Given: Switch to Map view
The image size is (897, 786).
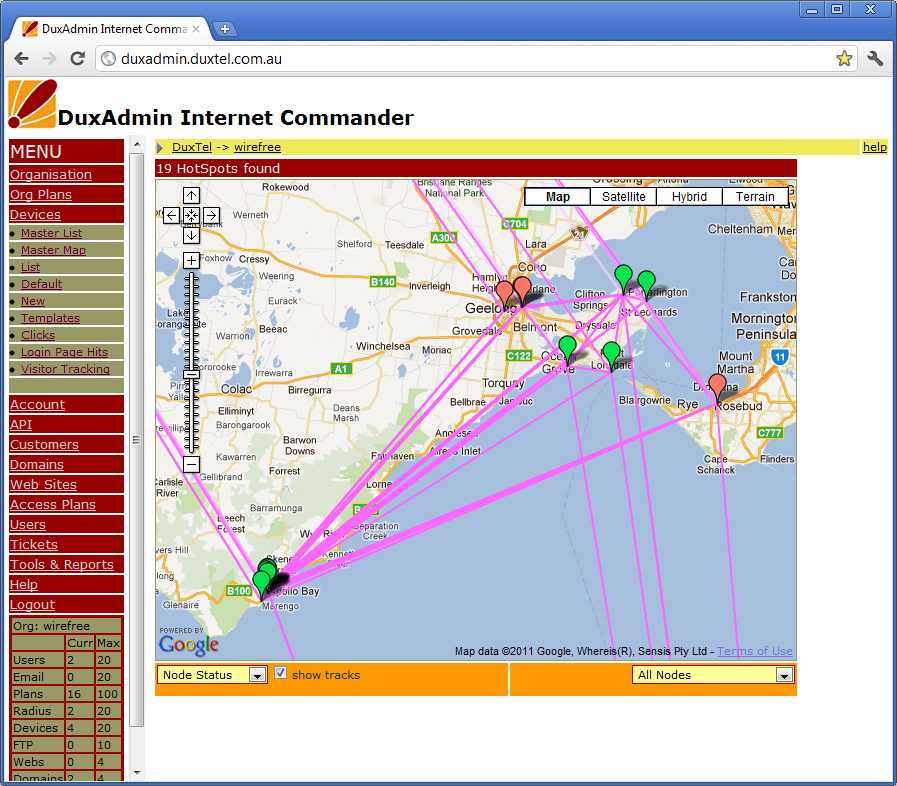Looking at the screenshot, I should (558, 197).
